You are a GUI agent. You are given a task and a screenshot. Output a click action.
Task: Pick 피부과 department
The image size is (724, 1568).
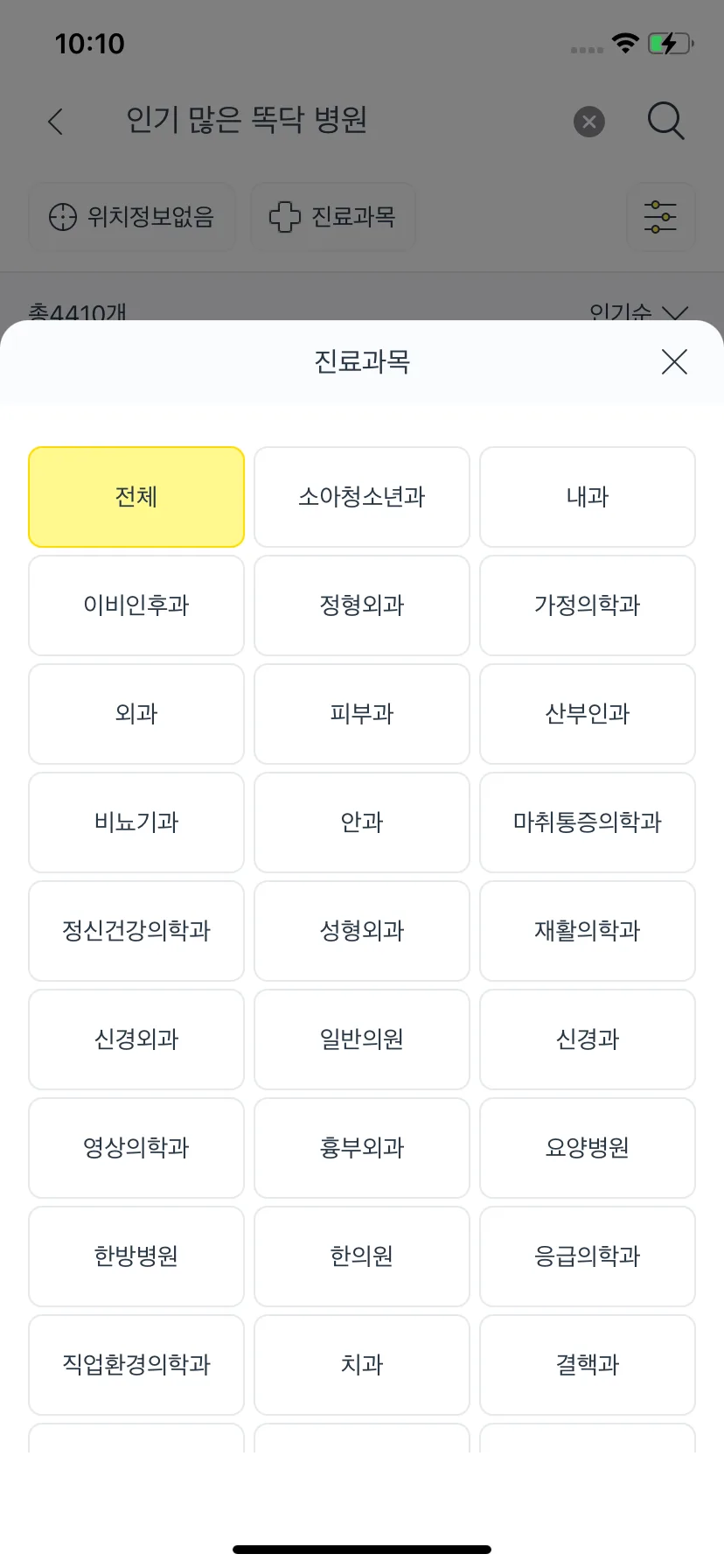pos(362,714)
